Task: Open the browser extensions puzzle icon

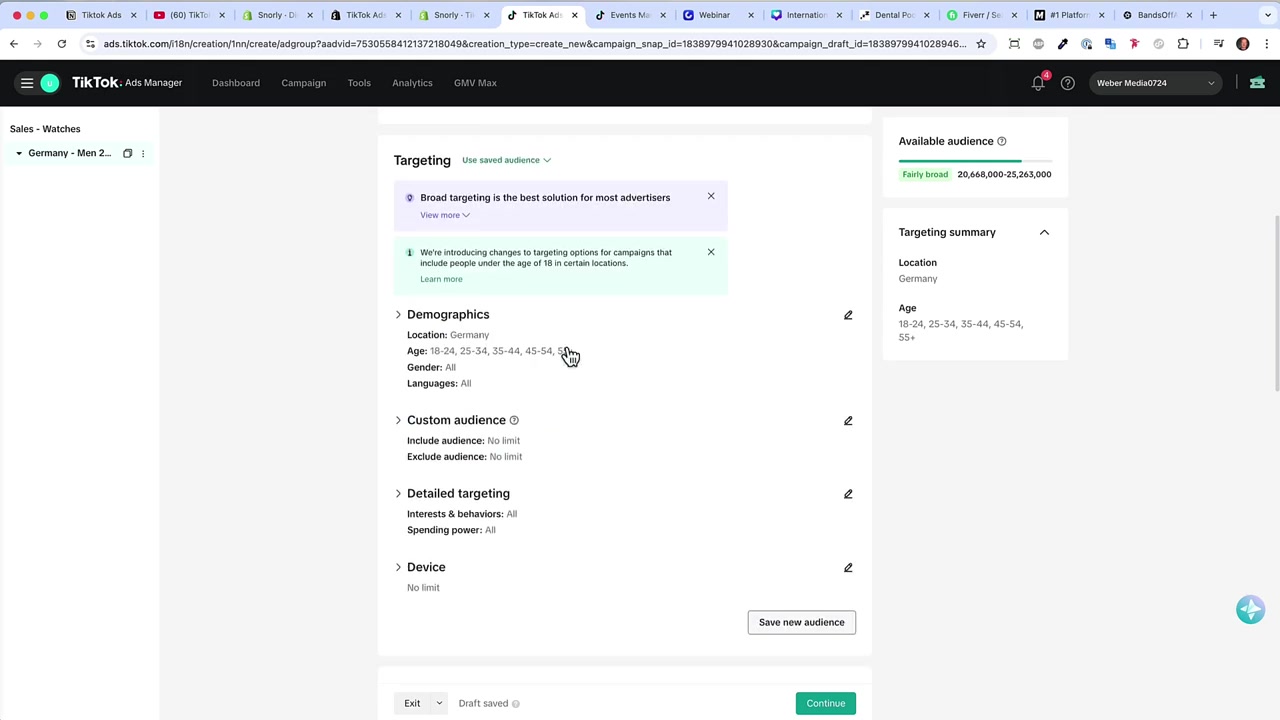Action: pos(1183,44)
